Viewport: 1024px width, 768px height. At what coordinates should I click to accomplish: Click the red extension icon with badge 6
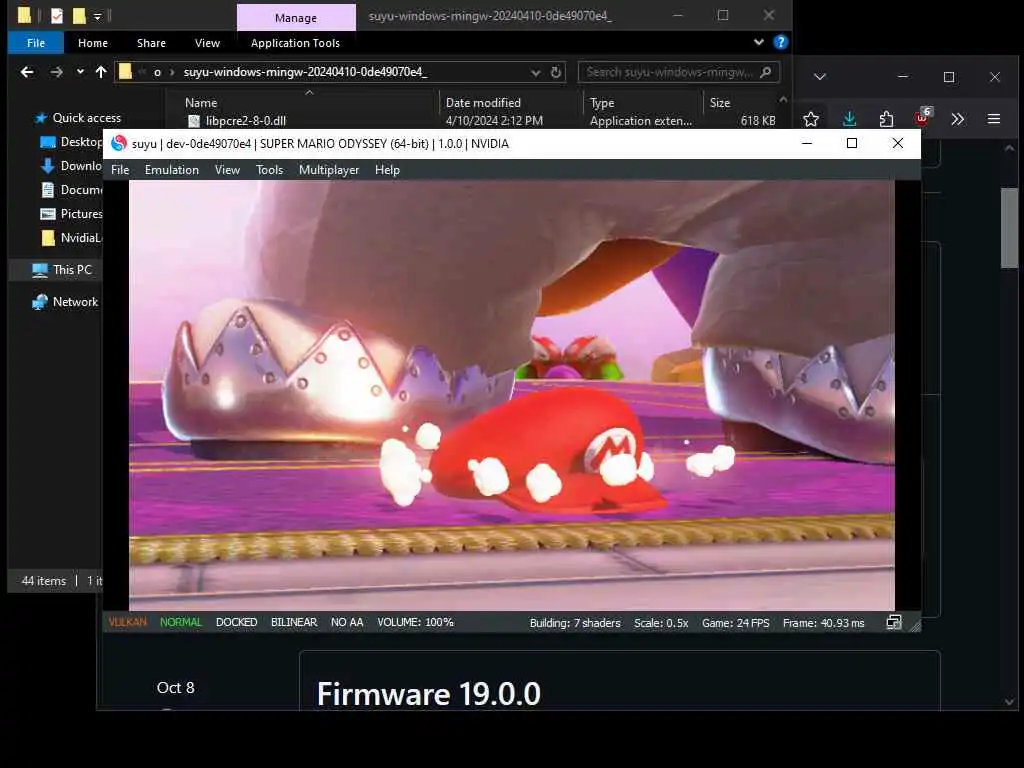click(922, 118)
